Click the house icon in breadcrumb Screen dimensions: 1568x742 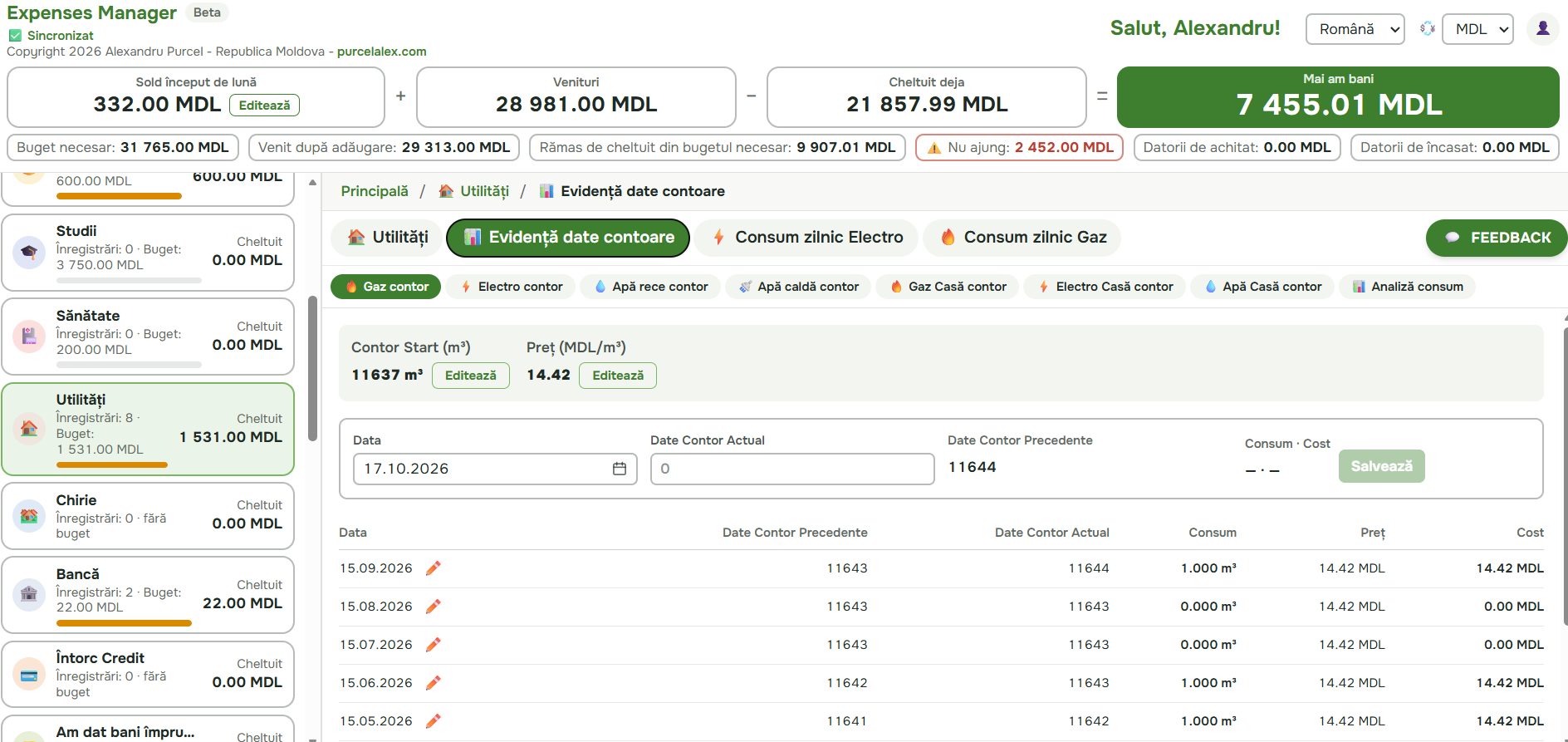(x=446, y=191)
